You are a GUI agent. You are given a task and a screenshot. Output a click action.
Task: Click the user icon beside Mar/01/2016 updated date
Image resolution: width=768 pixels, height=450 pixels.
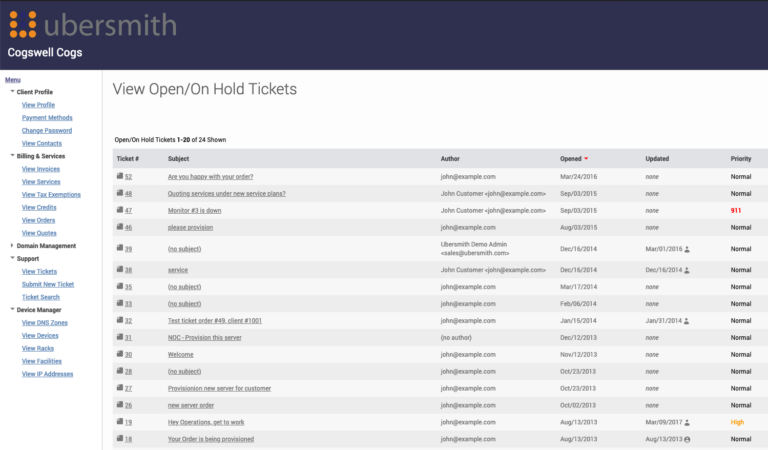tap(687, 248)
